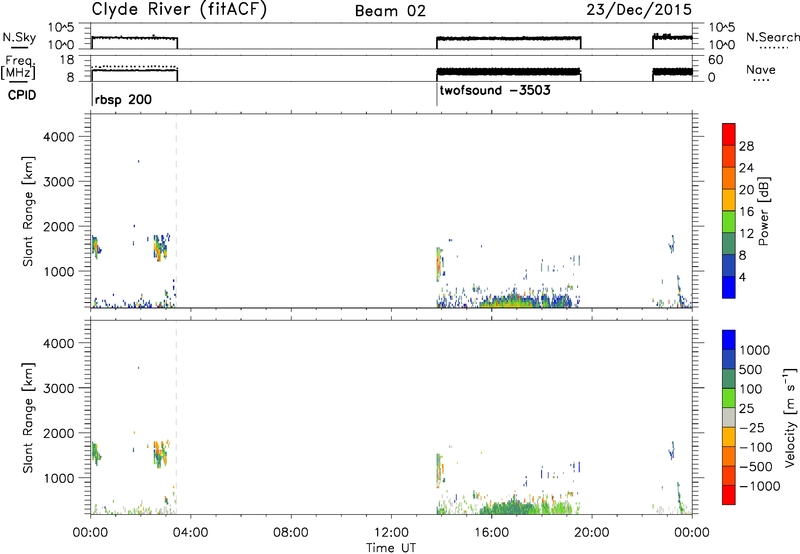Click the 14:00 echo streak near 1000 km, velocity panel
Image resolution: width=800 pixels, height=554 pixels.
pyautogui.click(x=440, y=470)
